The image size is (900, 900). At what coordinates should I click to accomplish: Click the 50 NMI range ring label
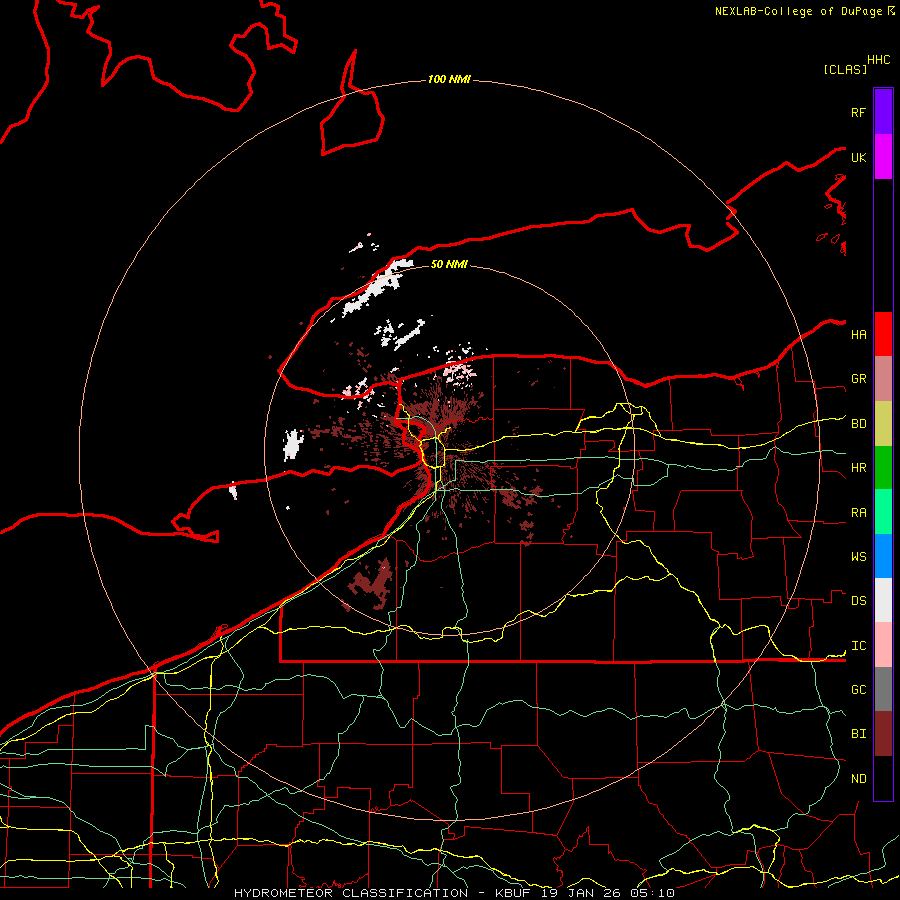point(449,264)
